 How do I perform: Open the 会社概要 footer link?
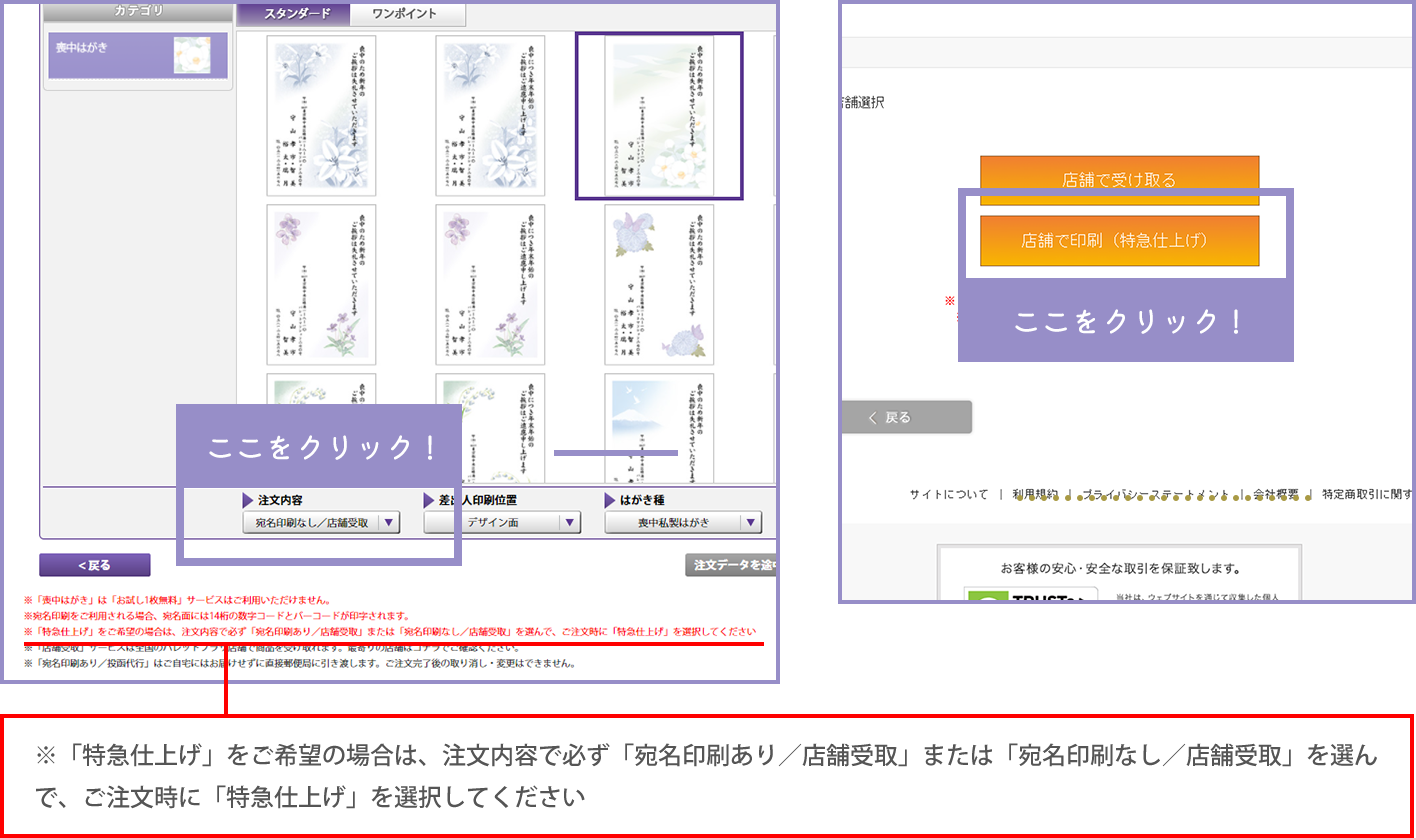pyautogui.click(x=1275, y=494)
